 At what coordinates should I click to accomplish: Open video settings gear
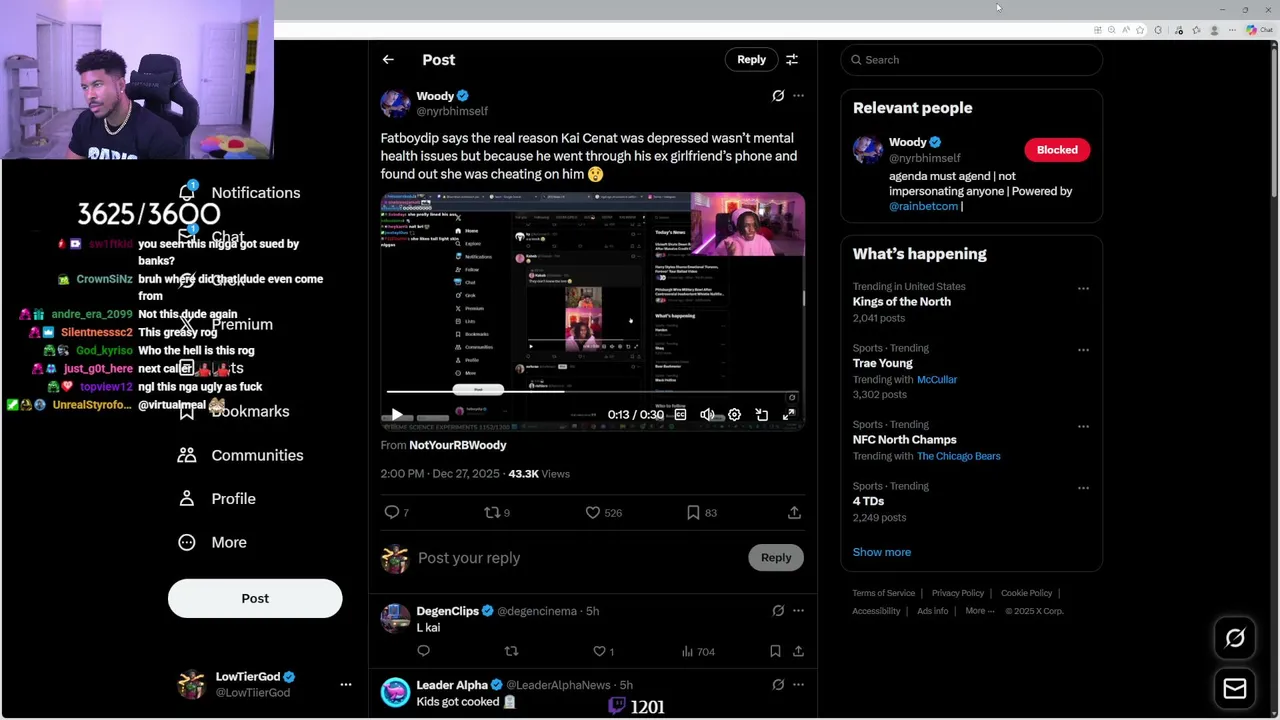[734, 414]
